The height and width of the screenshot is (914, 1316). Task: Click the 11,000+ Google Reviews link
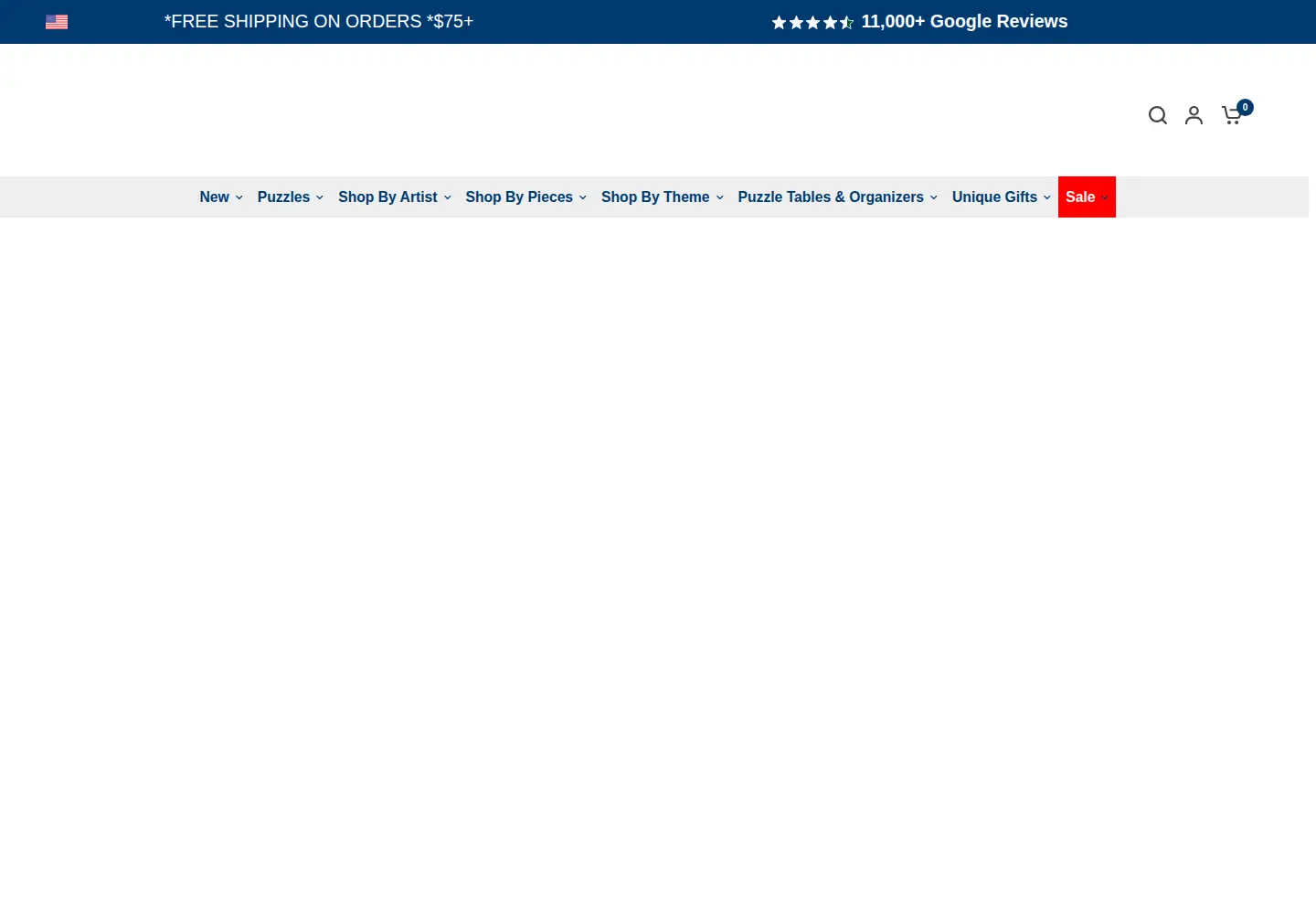click(x=964, y=21)
